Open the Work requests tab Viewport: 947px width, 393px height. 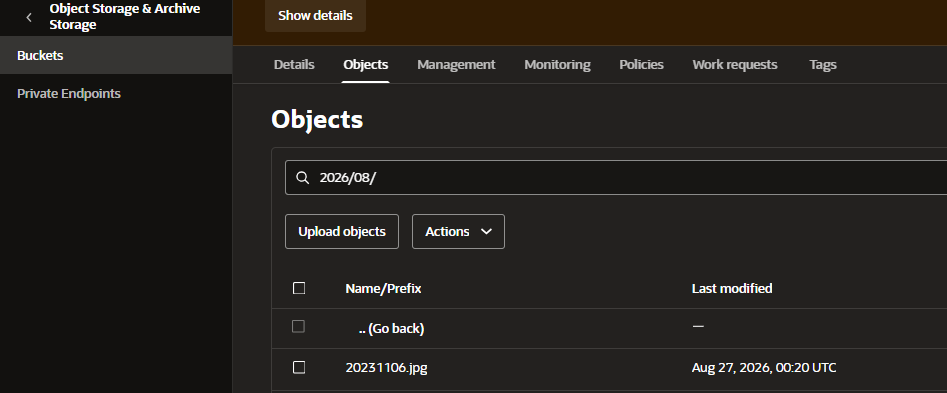[735, 65]
